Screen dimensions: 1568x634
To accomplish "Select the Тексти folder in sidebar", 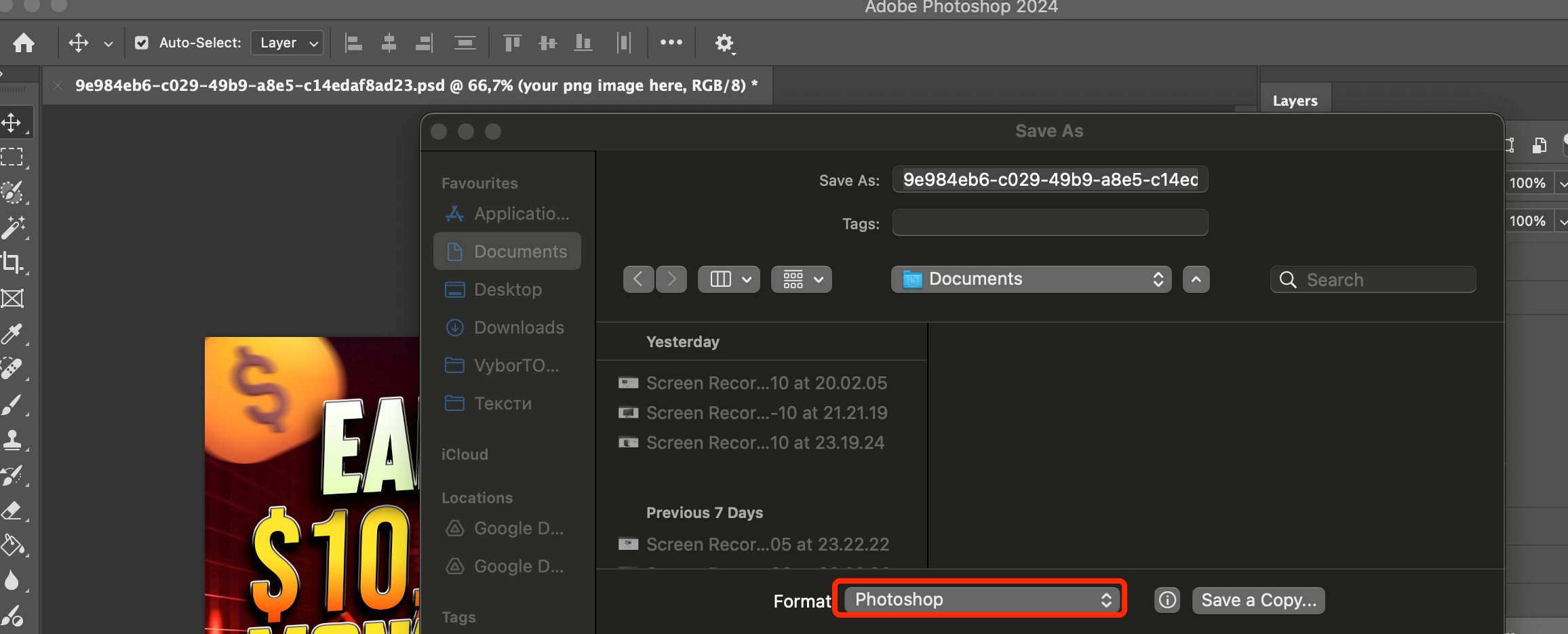I will pyautogui.click(x=507, y=403).
